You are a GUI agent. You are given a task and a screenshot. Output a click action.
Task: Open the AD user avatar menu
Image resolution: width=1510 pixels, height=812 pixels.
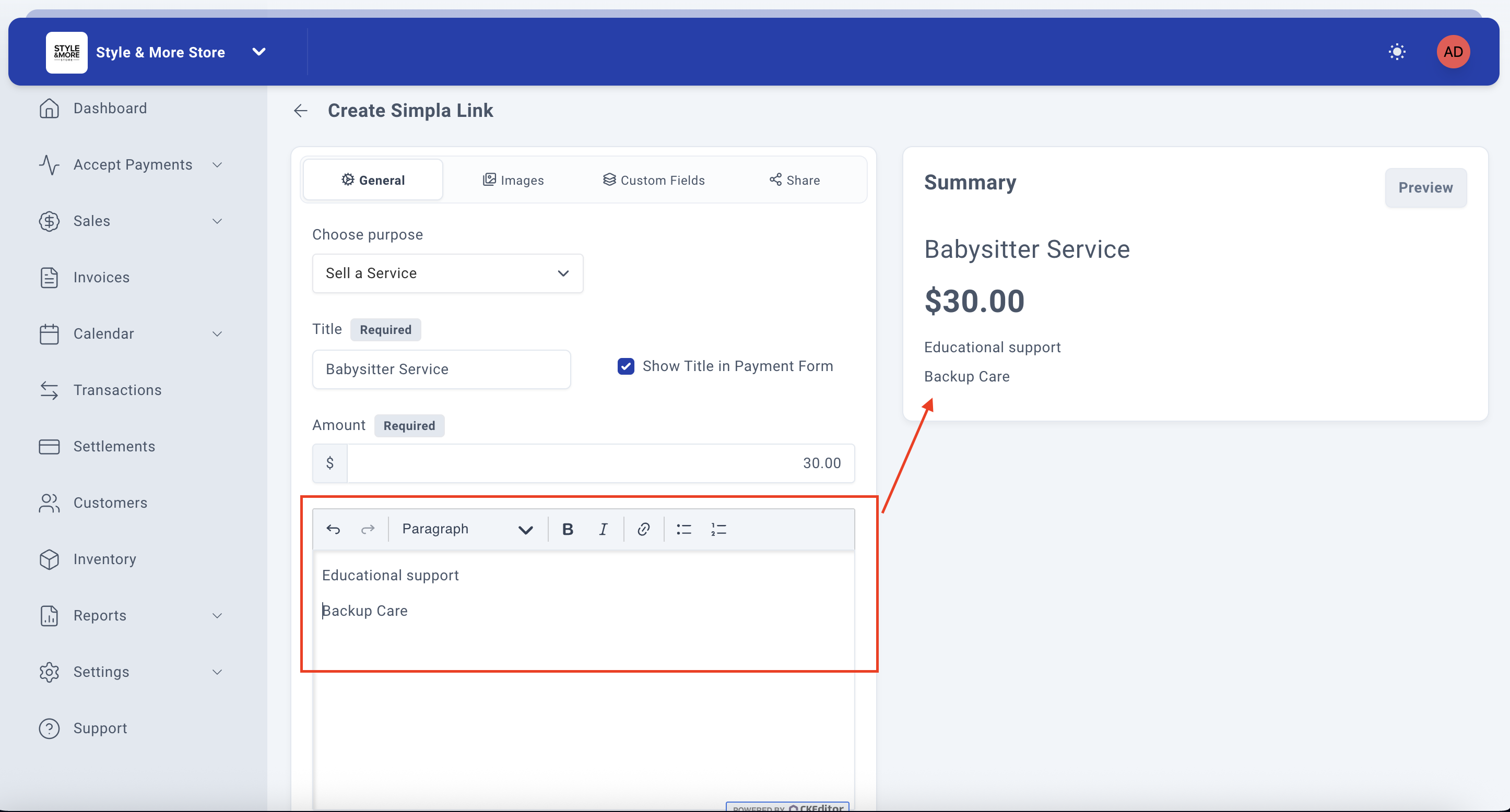(x=1453, y=52)
